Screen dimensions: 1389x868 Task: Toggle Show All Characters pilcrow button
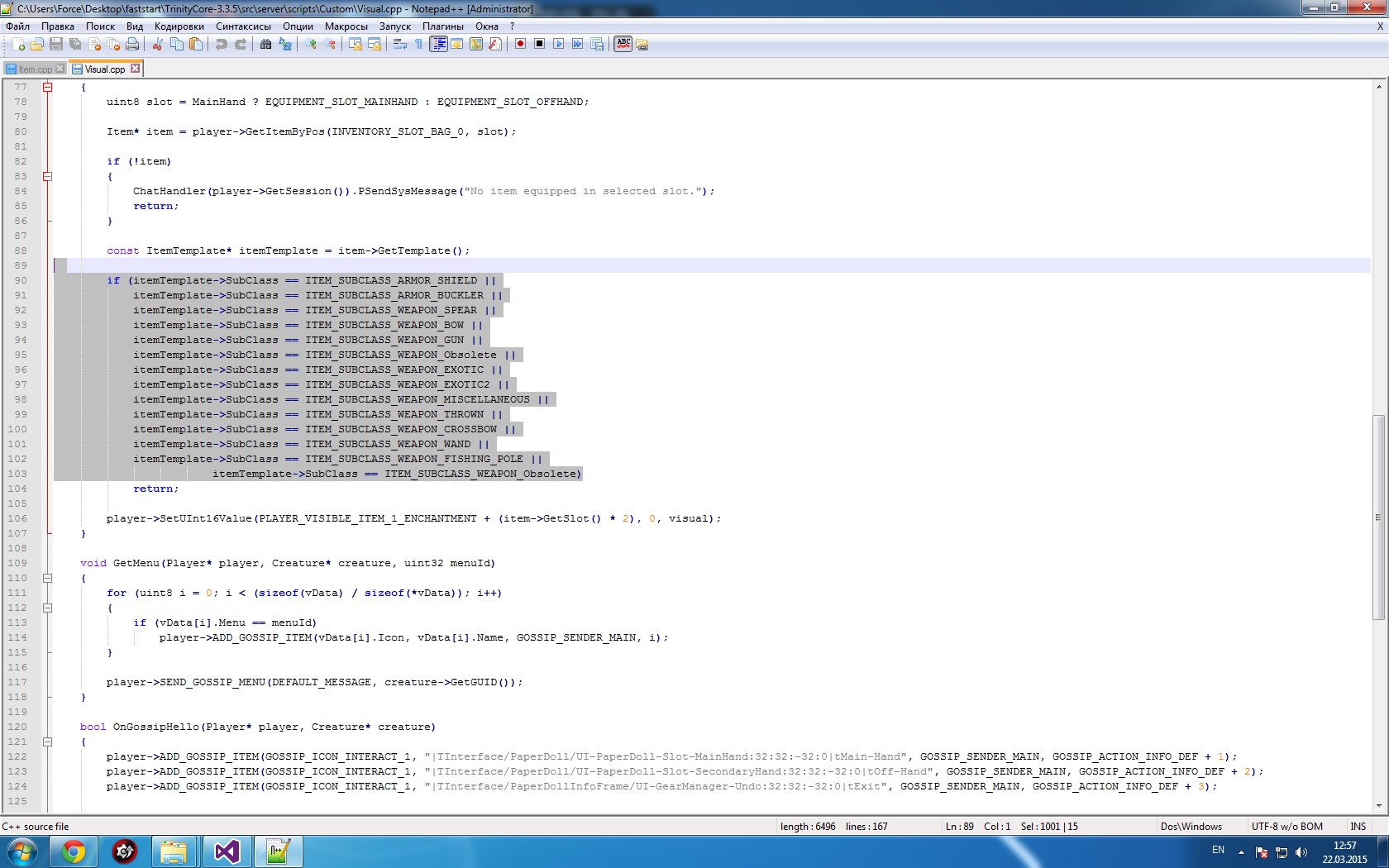(x=418, y=45)
